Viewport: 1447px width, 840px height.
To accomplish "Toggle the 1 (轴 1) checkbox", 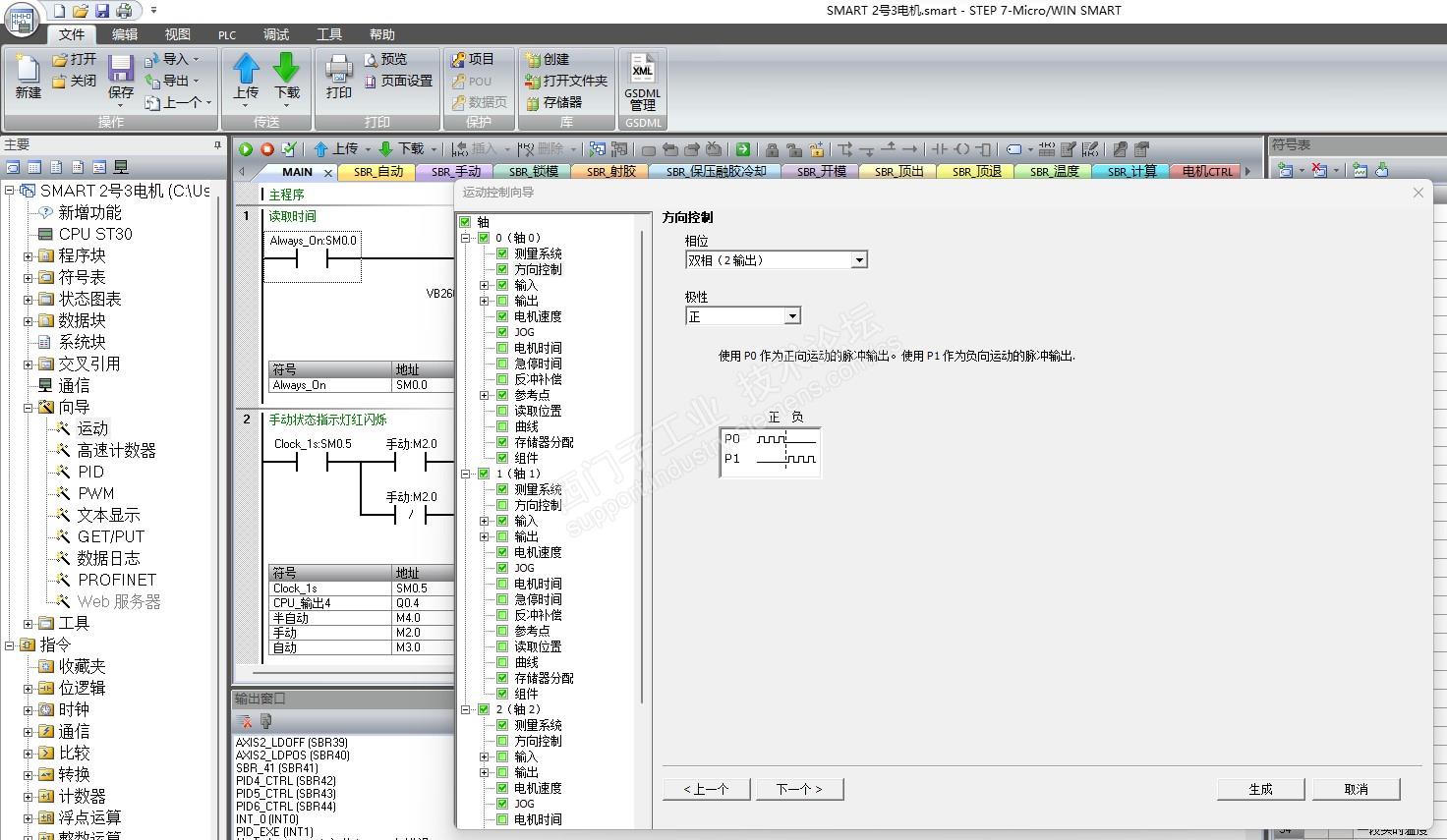I will (x=484, y=474).
